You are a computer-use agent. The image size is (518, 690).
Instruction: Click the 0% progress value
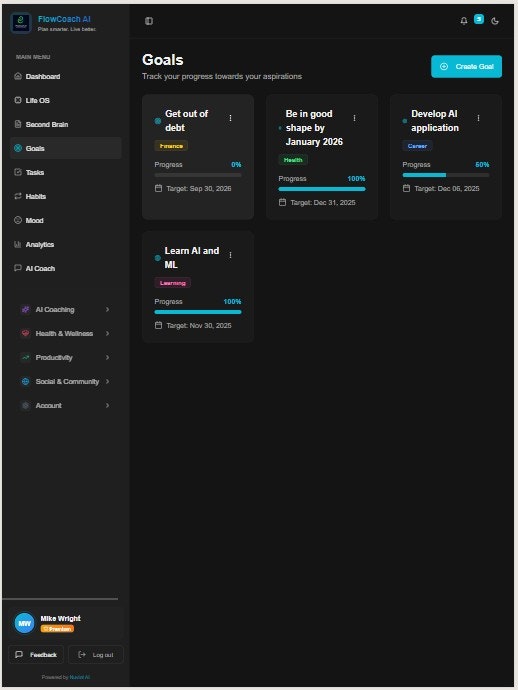(236, 165)
